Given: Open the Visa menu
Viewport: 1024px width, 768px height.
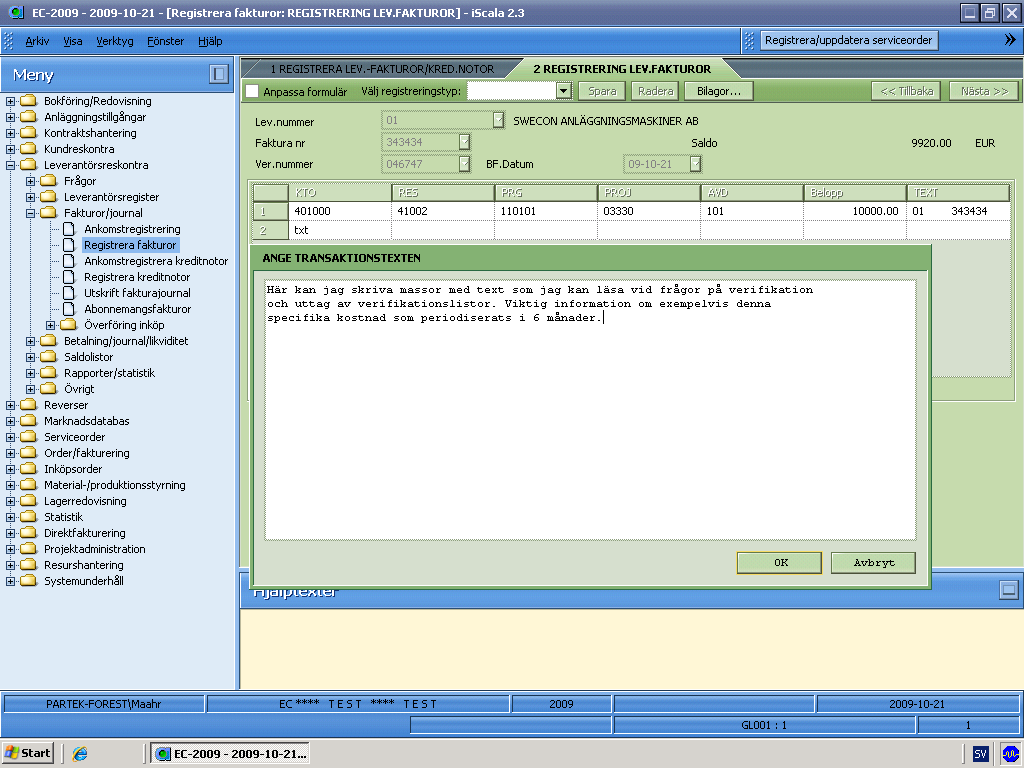Looking at the screenshot, I should 72,41.
